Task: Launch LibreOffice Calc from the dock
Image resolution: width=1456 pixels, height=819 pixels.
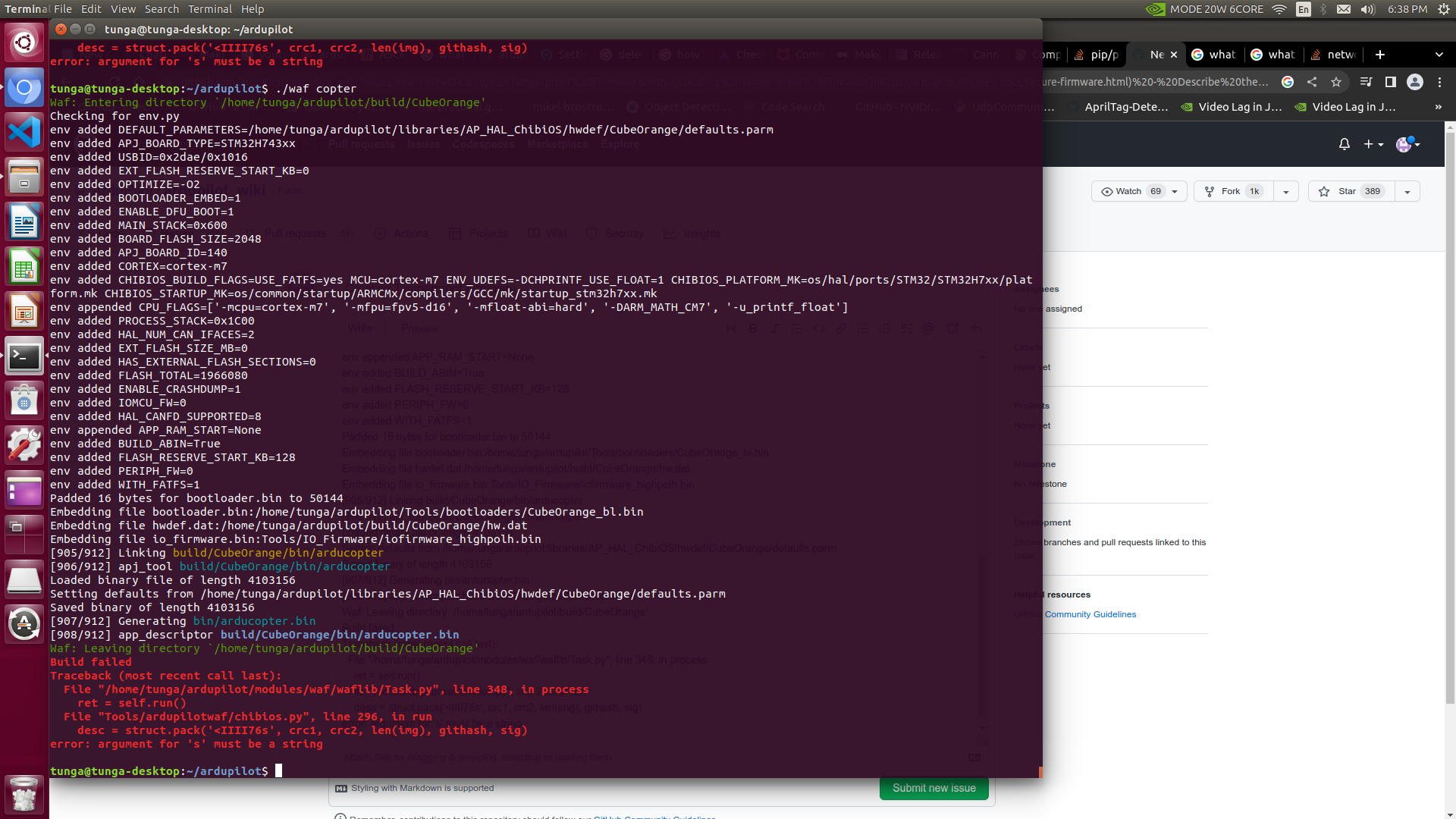Action: click(x=24, y=266)
